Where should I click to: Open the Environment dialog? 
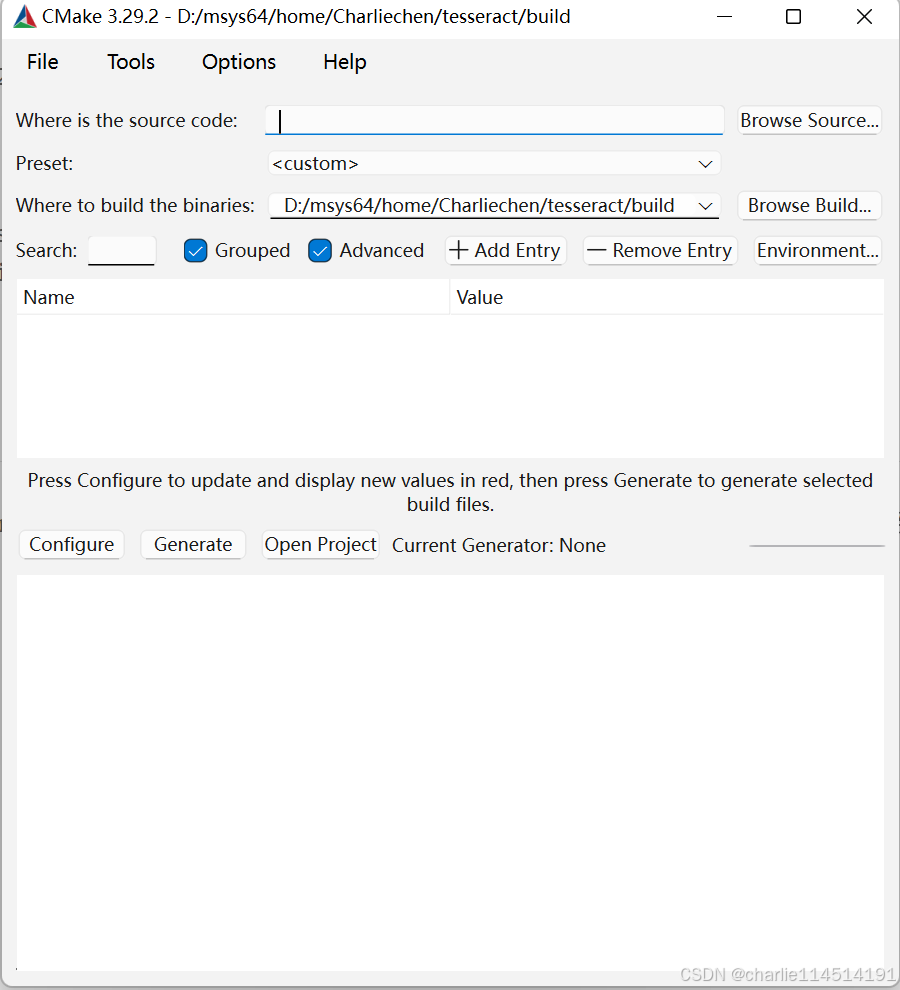click(x=817, y=251)
